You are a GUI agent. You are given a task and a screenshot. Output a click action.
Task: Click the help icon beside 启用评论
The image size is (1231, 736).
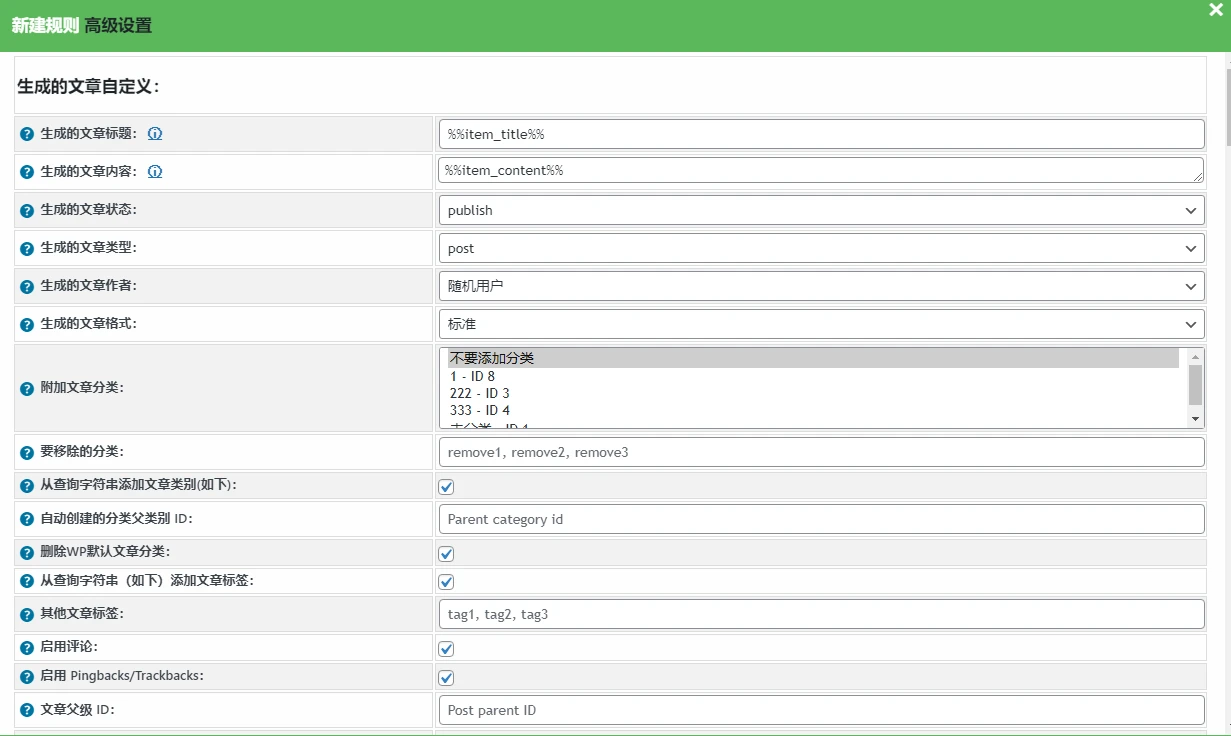click(25, 647)
